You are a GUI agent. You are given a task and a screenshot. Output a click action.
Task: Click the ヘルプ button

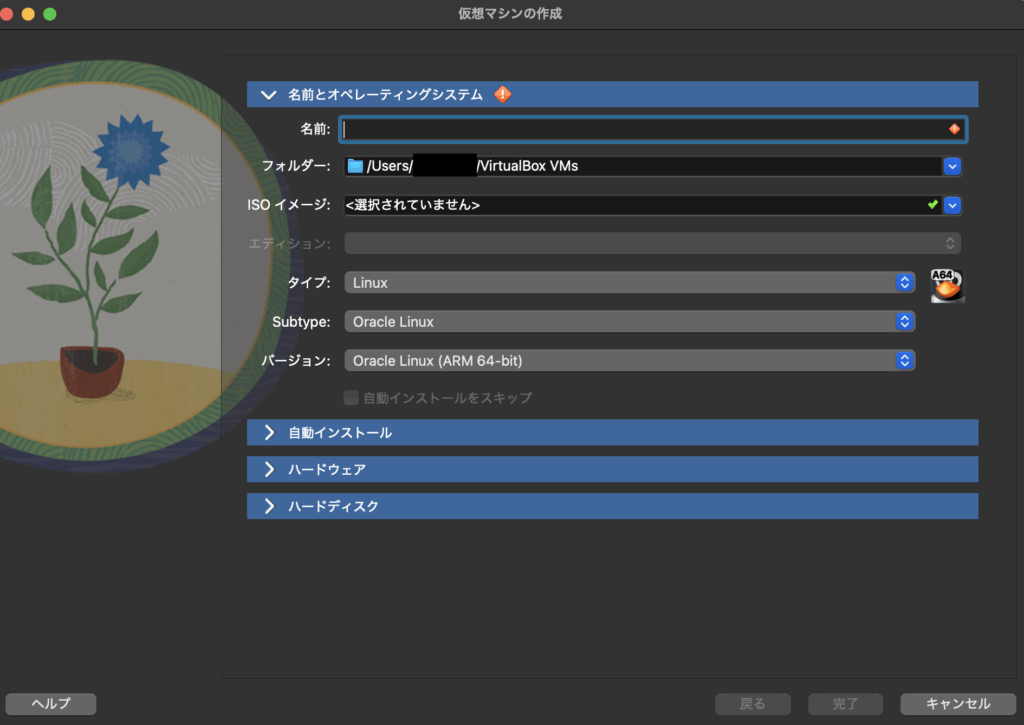tap(51, 704)
